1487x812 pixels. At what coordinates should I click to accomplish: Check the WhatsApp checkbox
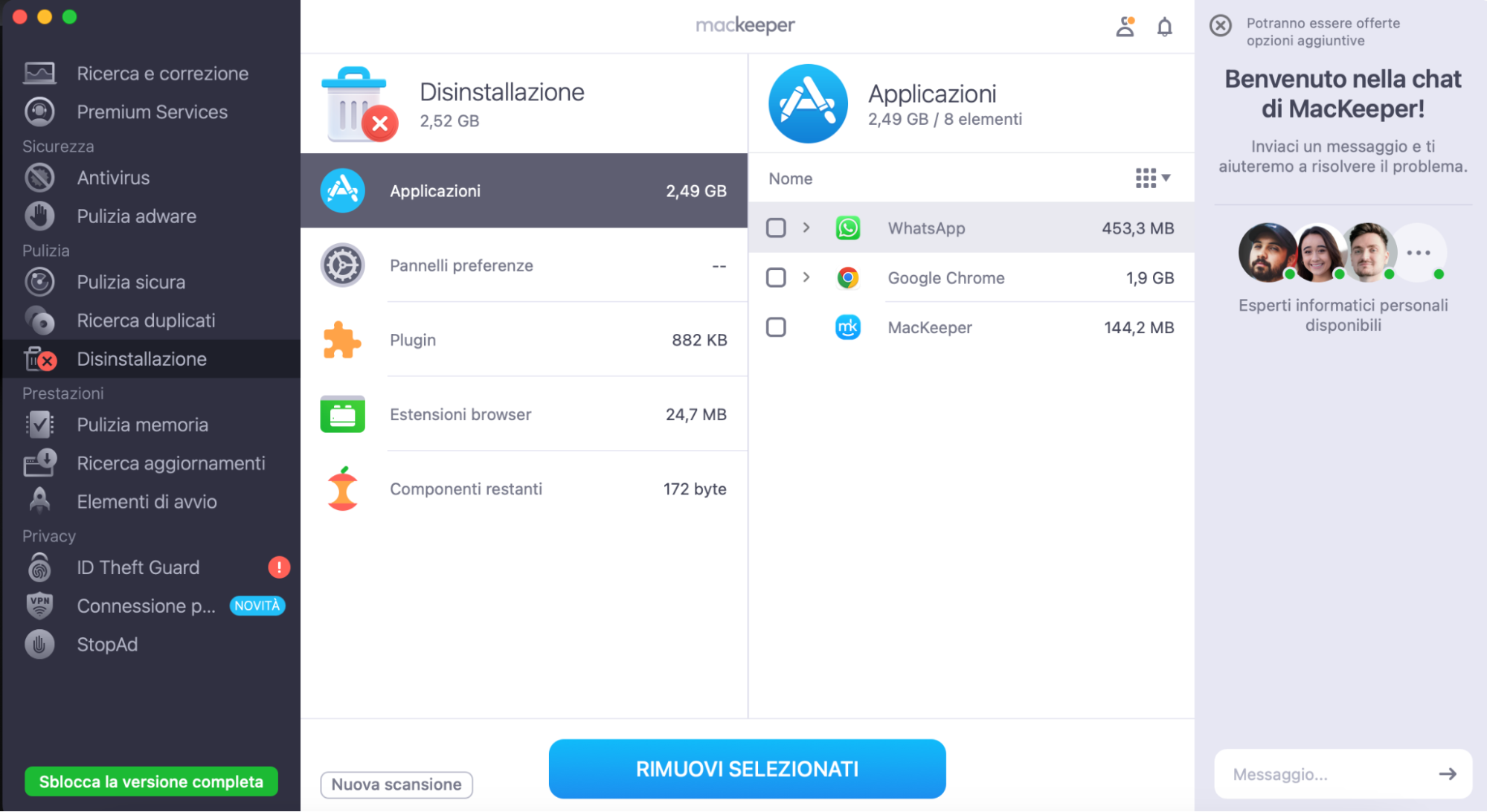click(x=776, y=228)
